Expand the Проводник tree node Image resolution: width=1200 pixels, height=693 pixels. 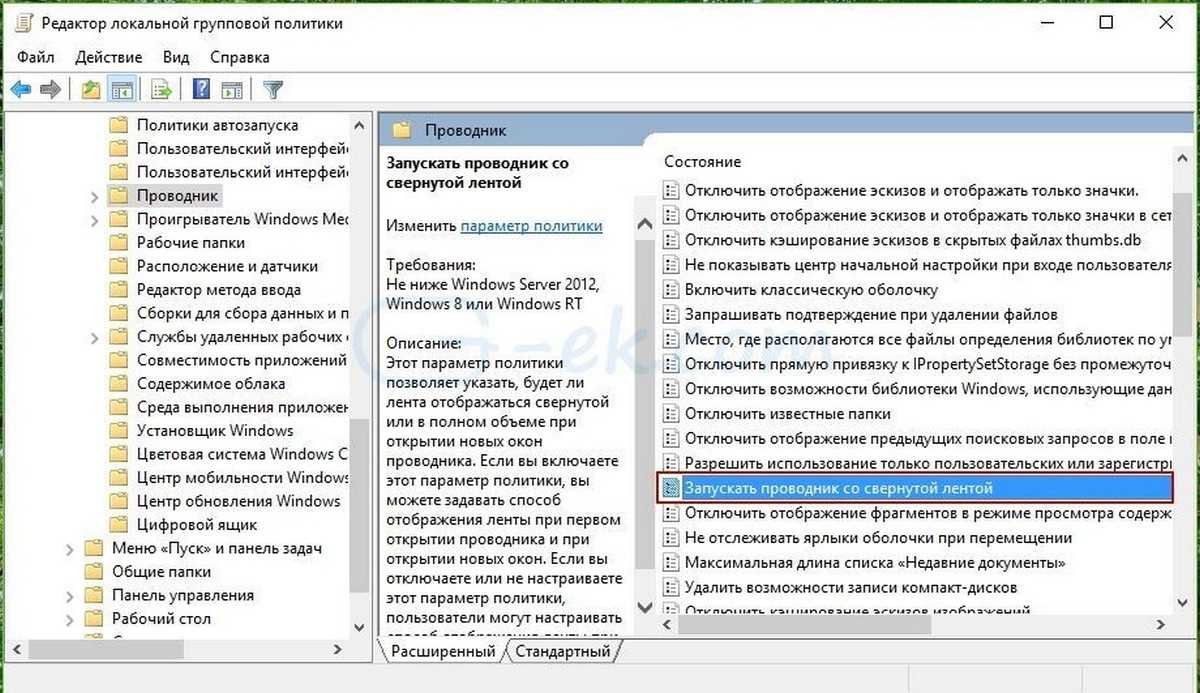(94, 196)
